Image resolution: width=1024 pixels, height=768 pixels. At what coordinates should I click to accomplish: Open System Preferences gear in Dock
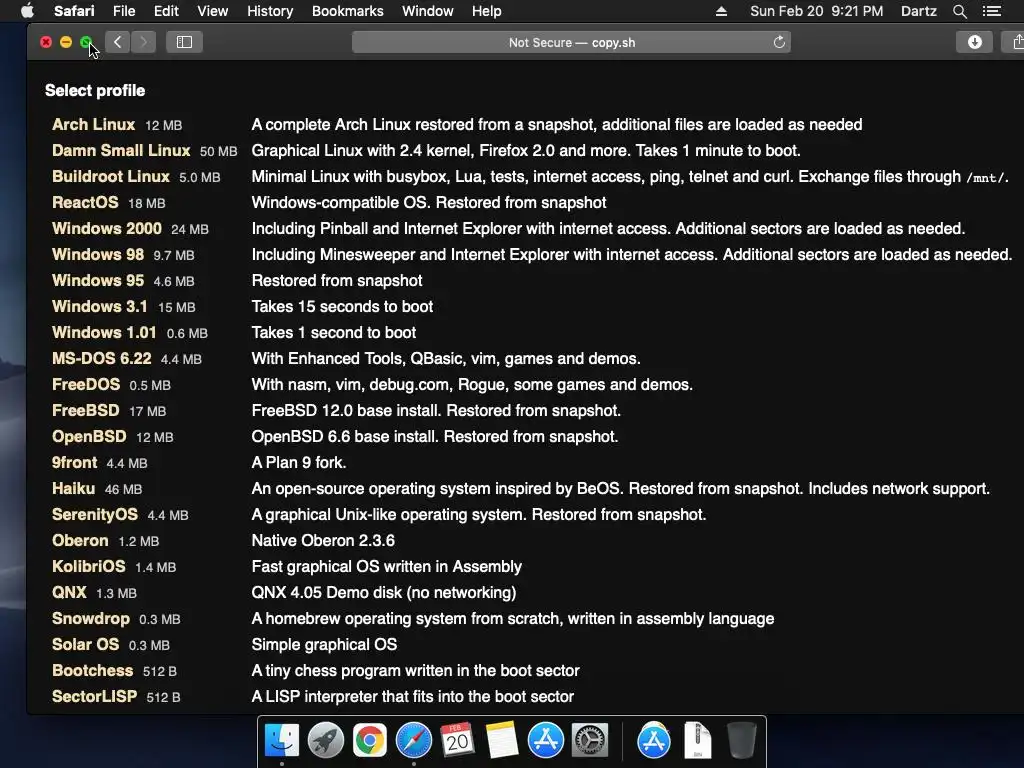590,741
